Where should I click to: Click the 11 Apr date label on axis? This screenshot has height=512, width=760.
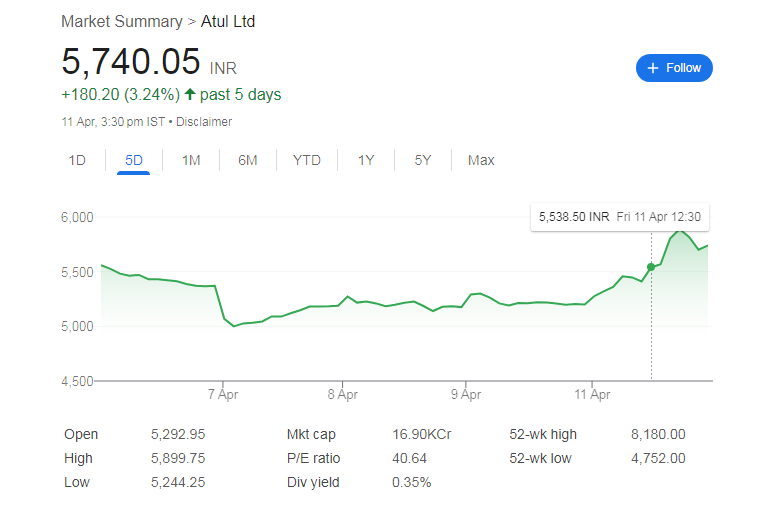coord(592,395)
